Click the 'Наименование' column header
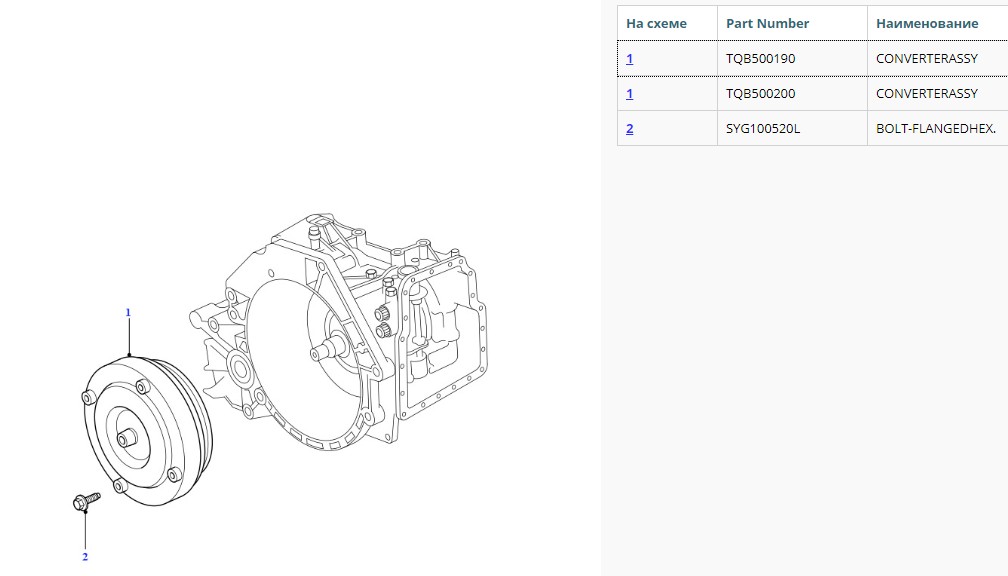Screen dimensions: 1008x576 pos(927,23)
